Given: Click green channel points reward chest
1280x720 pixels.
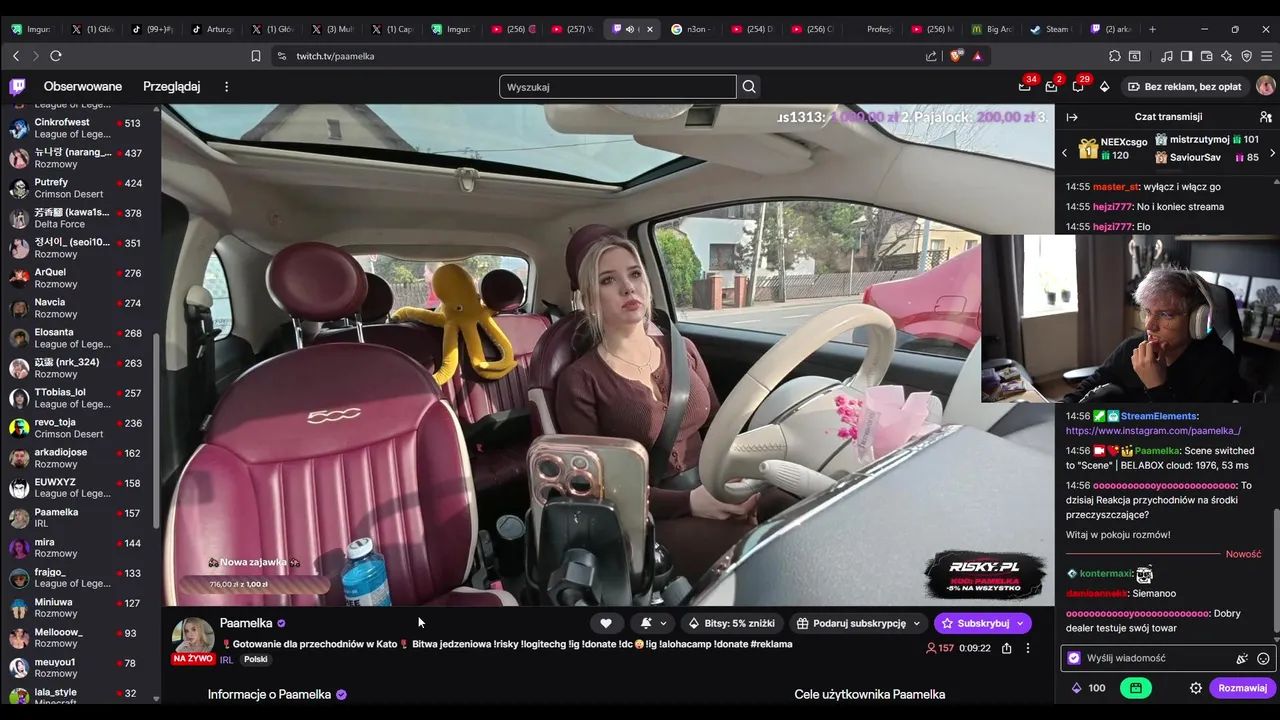Looking at the screenshot, I should coord(1135,688).
